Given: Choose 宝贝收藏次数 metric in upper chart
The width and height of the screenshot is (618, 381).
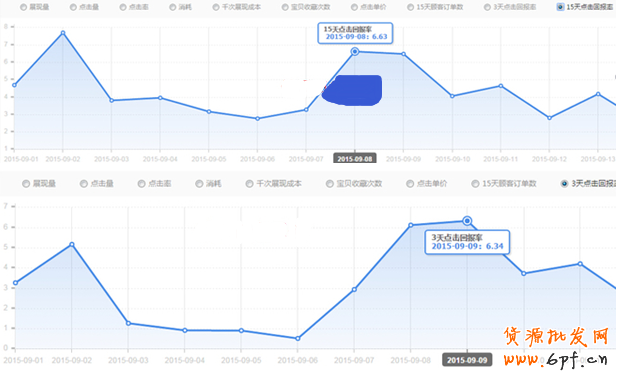Looking at the screenshot, I should tap(285, 7).
